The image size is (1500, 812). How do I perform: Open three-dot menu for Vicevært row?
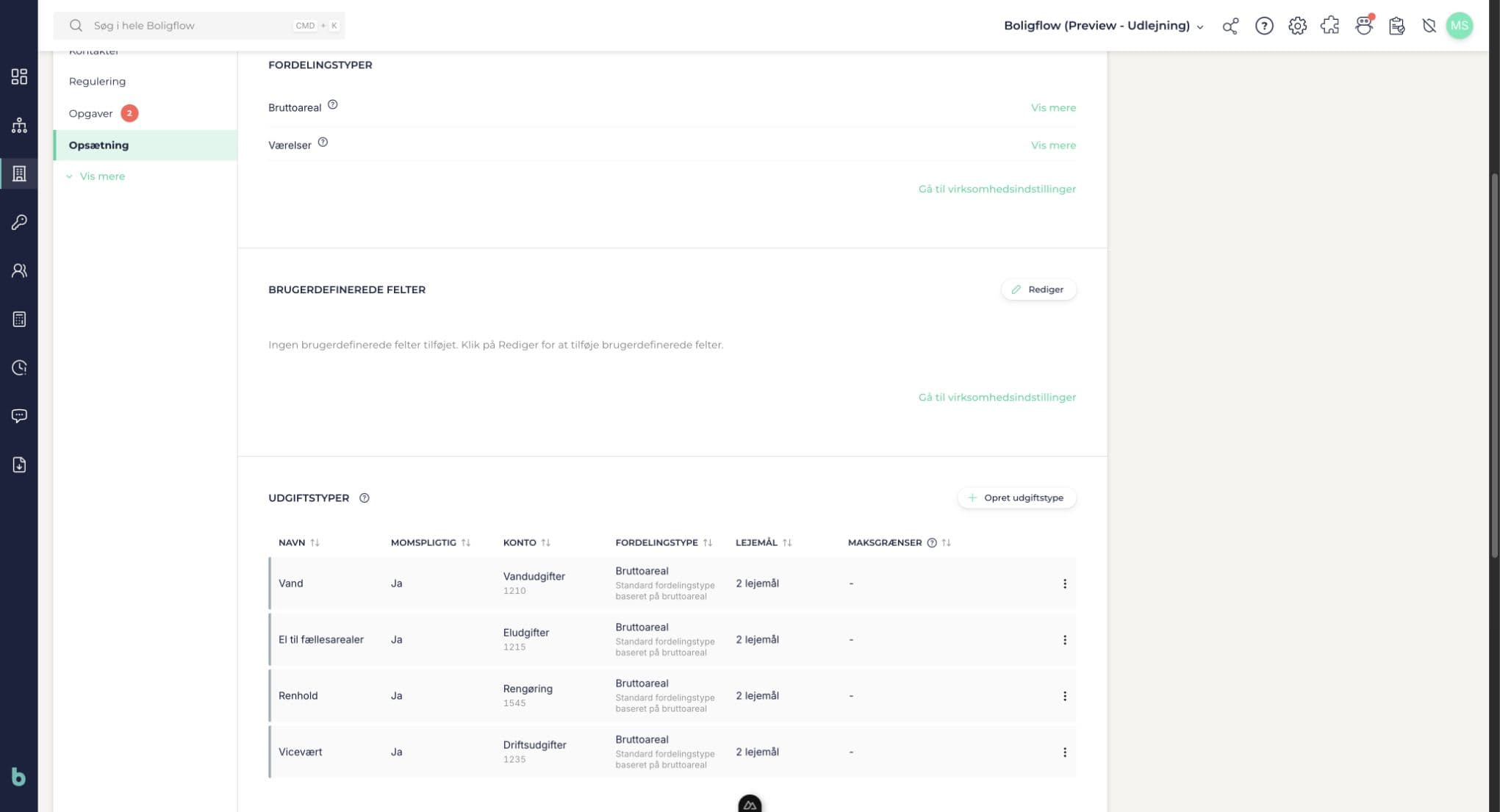tap(1064, 752)
